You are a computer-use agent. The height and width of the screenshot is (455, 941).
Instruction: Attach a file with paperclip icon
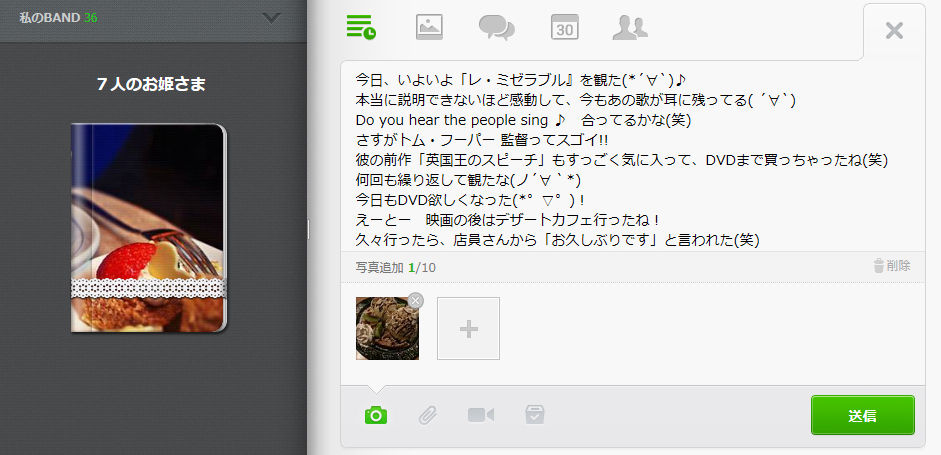point(427,415)
